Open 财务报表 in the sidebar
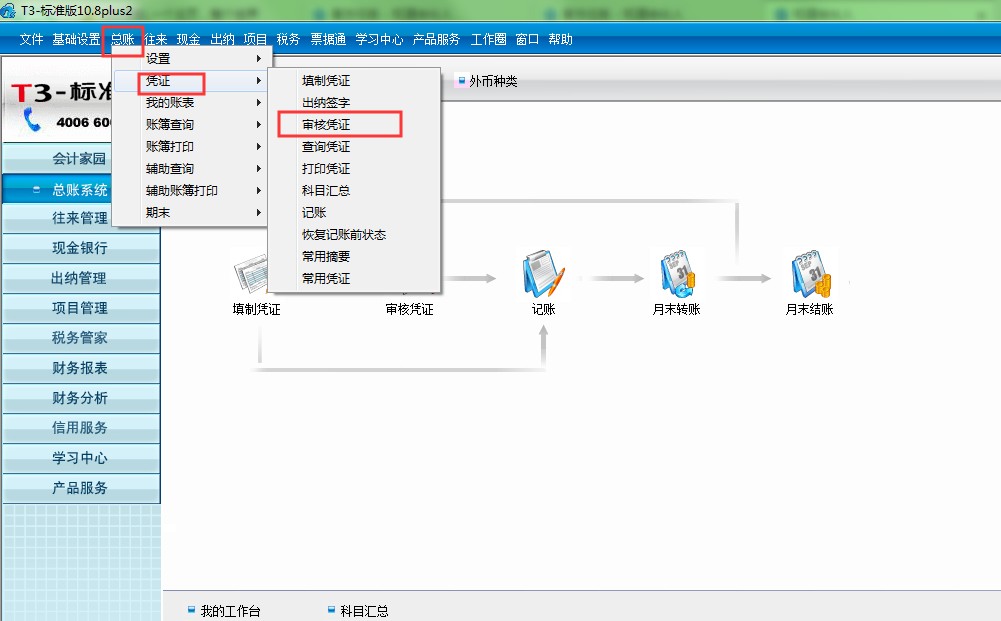1001x621 pixels. pyautogui.click(x=80, y=368)
